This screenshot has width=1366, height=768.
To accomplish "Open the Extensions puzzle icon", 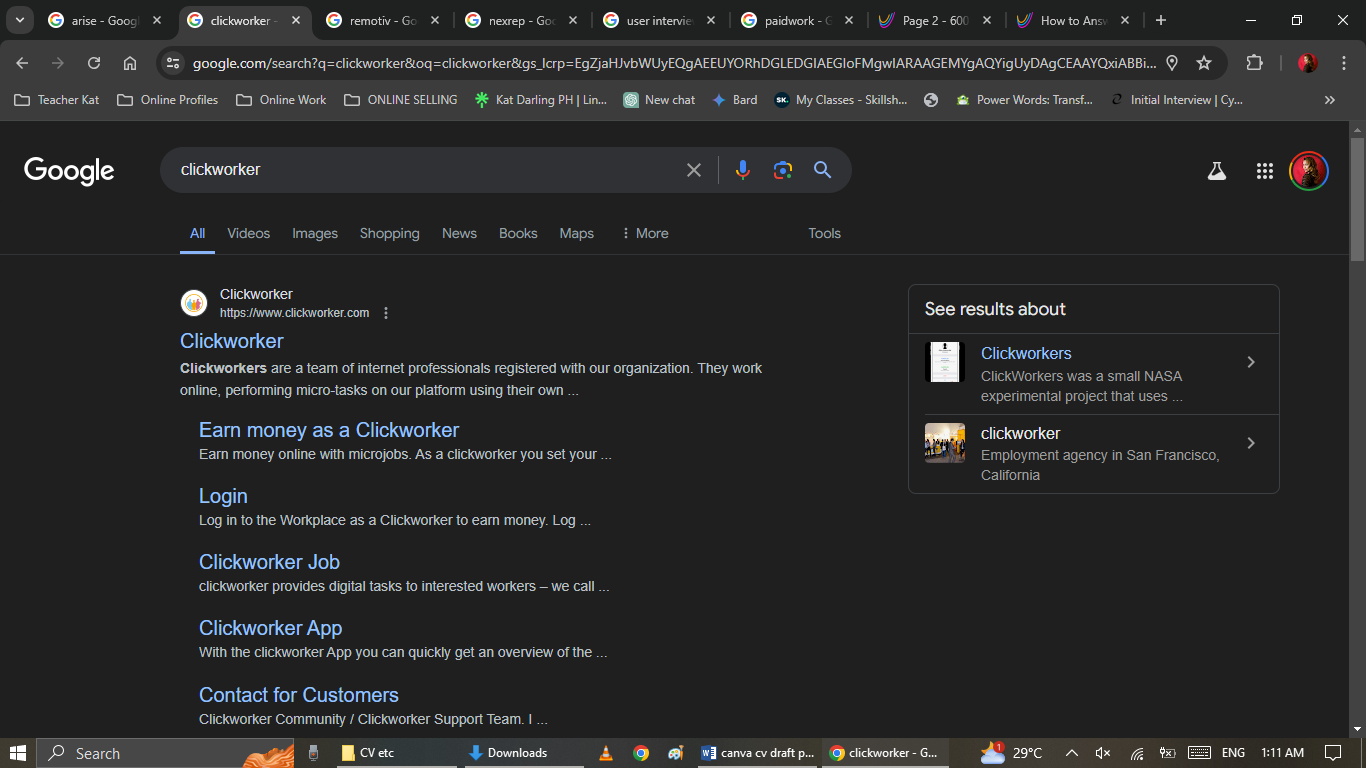I will (x=1254, y=63).
